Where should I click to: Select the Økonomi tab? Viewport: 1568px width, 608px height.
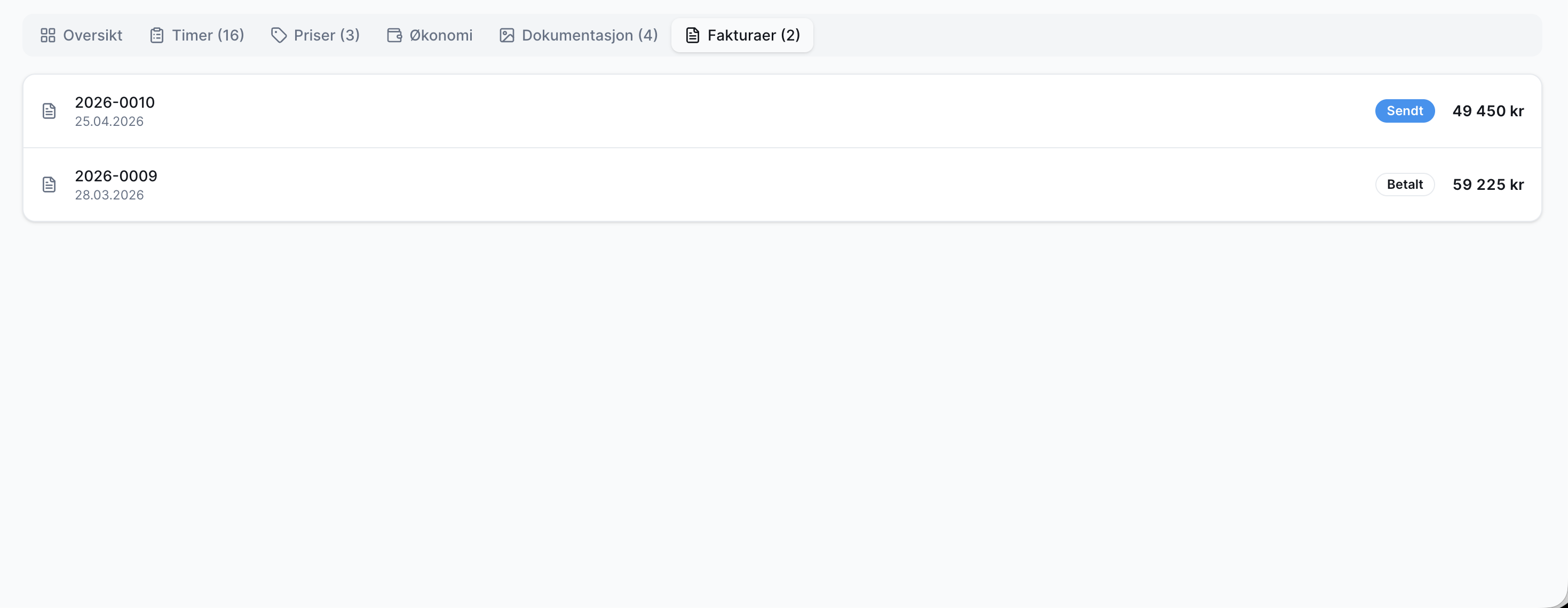click(430, 35)
